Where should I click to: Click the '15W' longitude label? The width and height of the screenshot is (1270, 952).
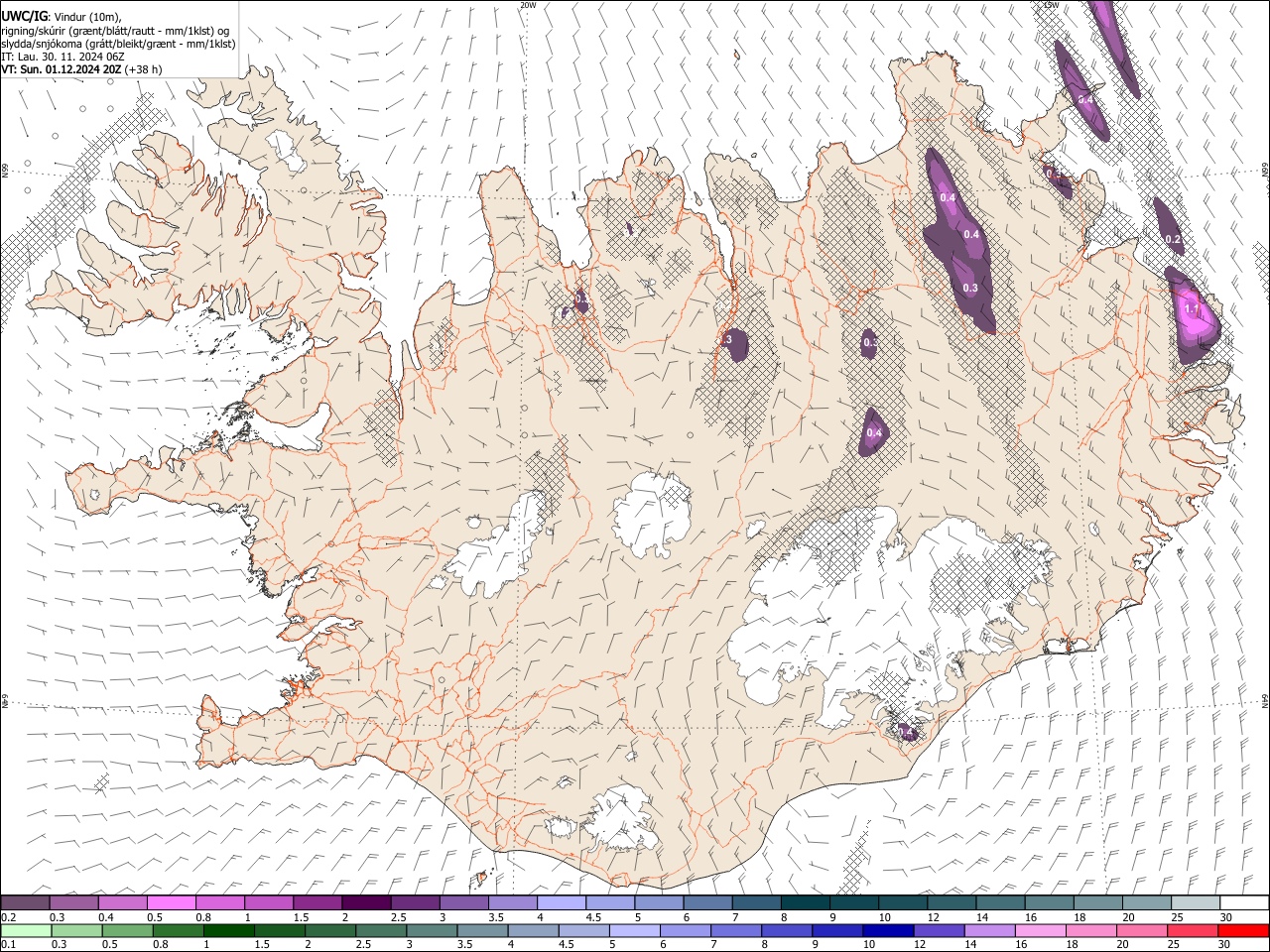[x=1051, y=5]
